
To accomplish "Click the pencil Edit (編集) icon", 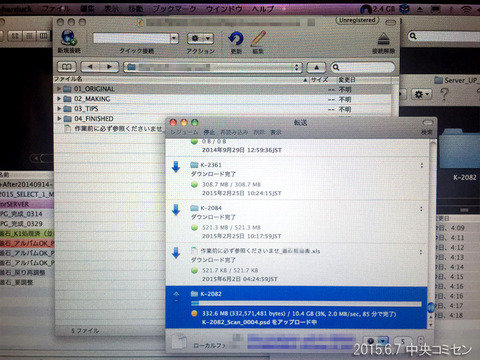I will click(258, 38).
